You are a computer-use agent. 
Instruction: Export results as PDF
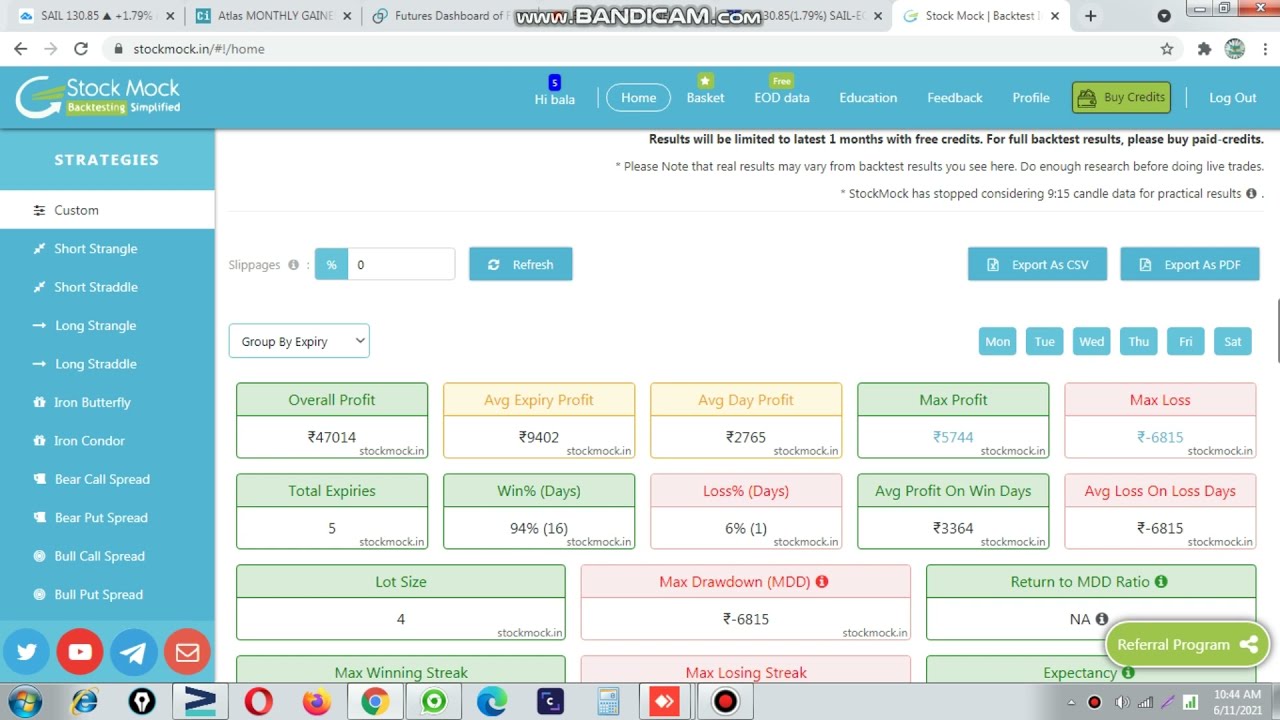click(1190, 264)
